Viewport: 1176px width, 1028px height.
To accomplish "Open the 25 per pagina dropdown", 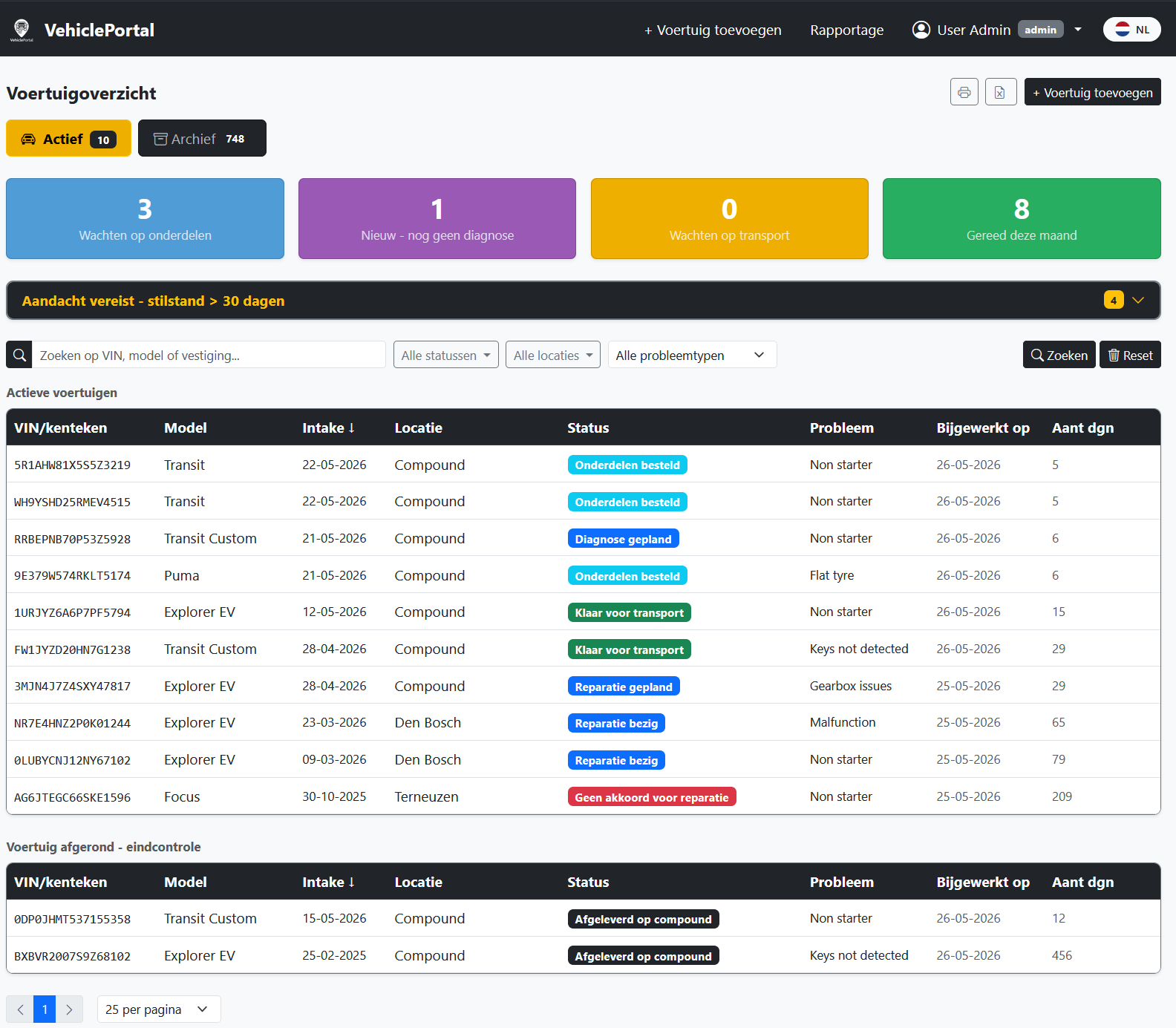I will [159, 1009].
